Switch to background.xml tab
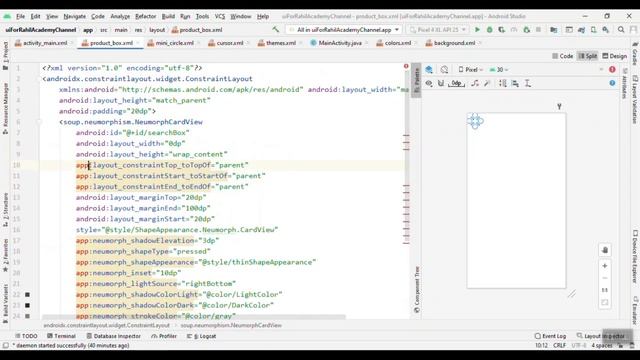640x360 pixels. pyautogui.click(x=454, y=43)
